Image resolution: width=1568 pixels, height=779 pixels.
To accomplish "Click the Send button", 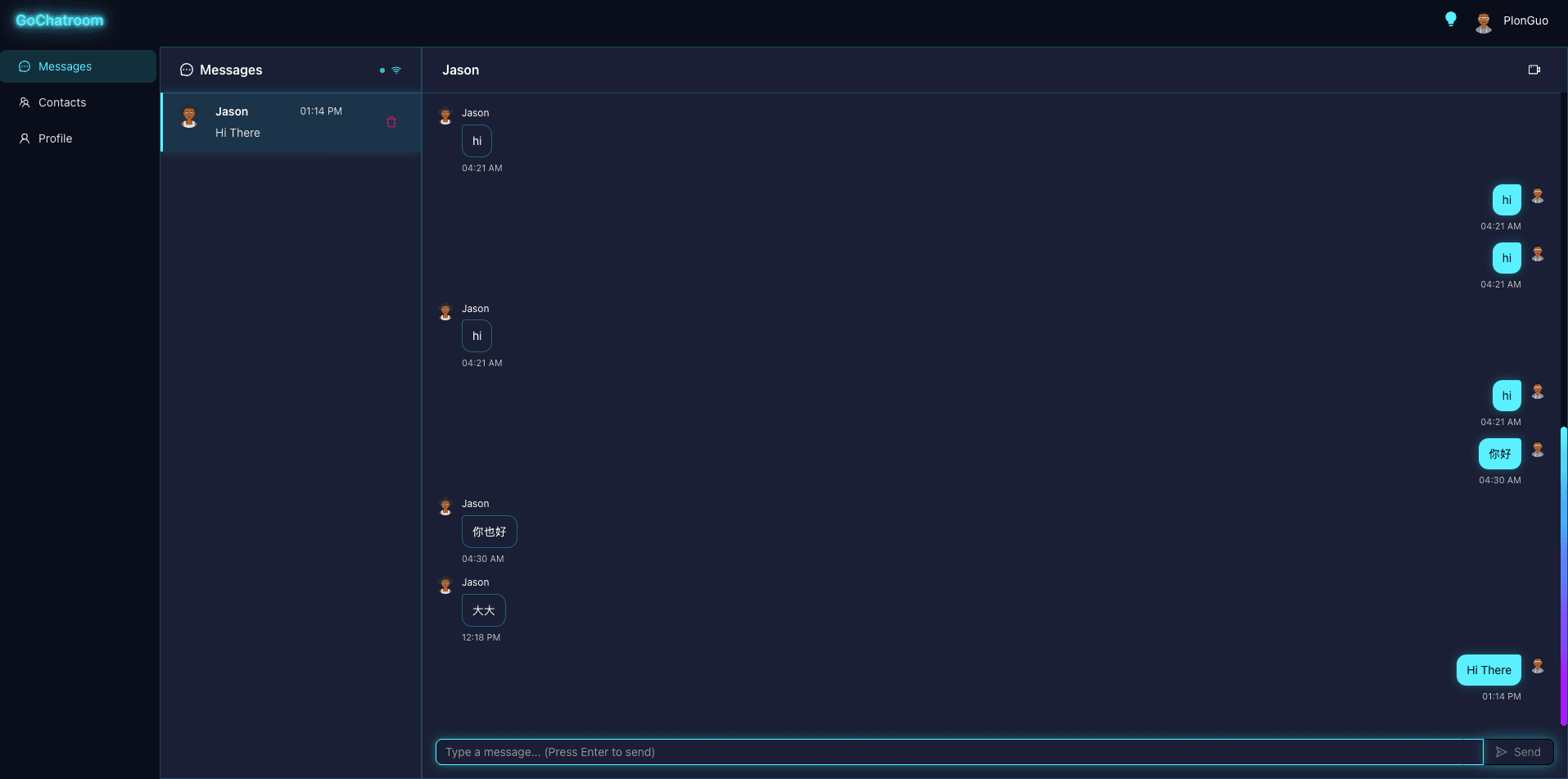I will [x=1519, y=752].
